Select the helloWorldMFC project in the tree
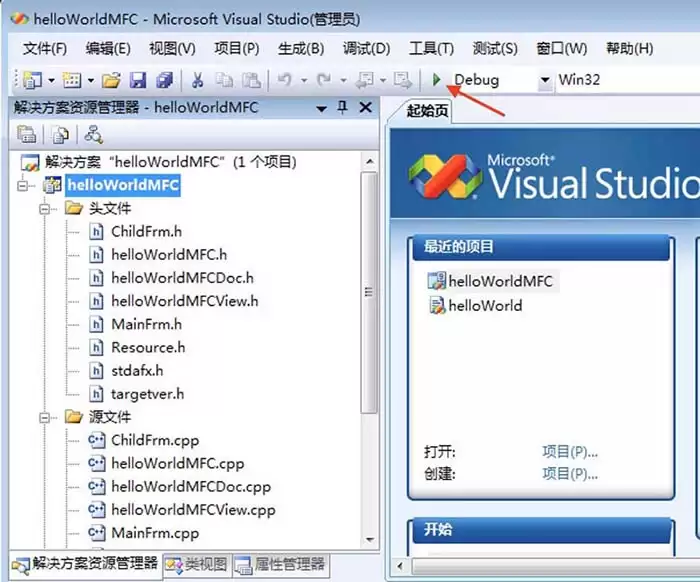Viewport: 700px width, 582px height. [123, 185]
